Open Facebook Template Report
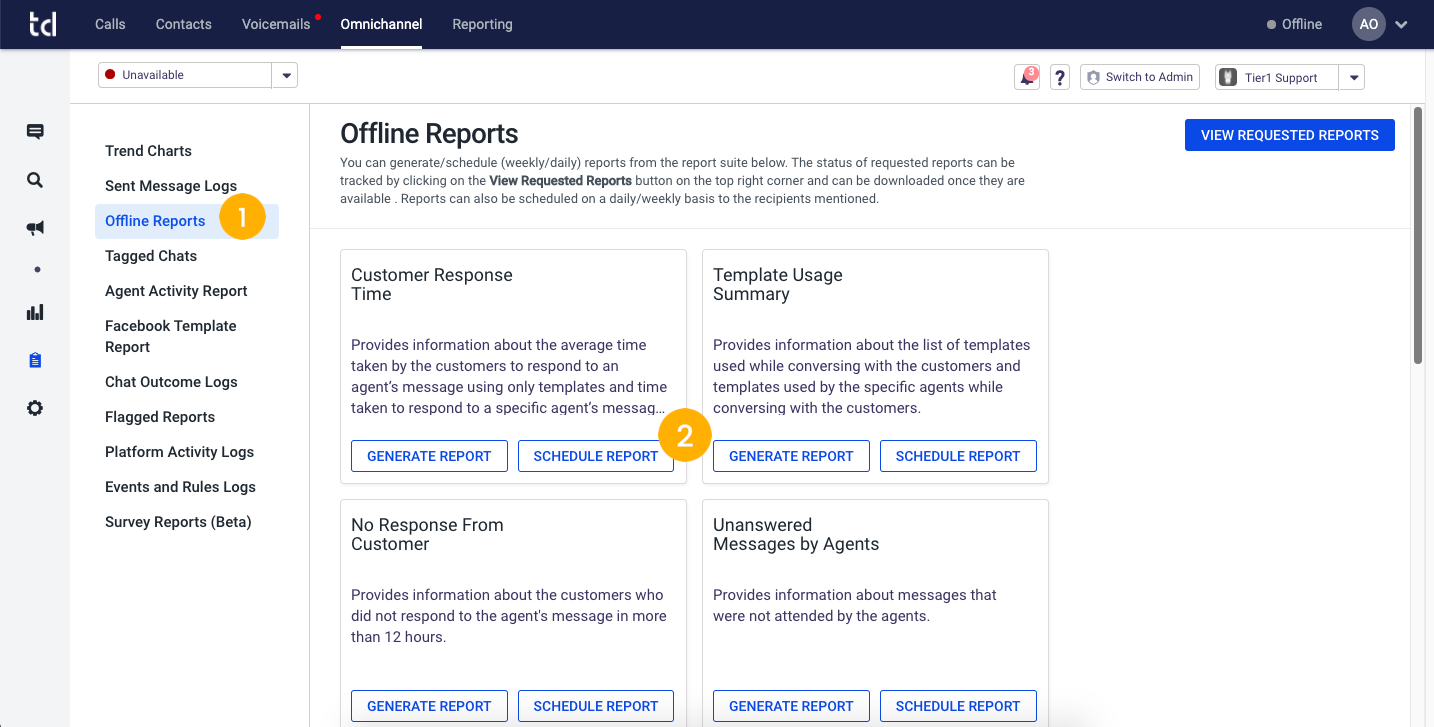This screenshot has width=1434, height=727. [x=171, y=336]
